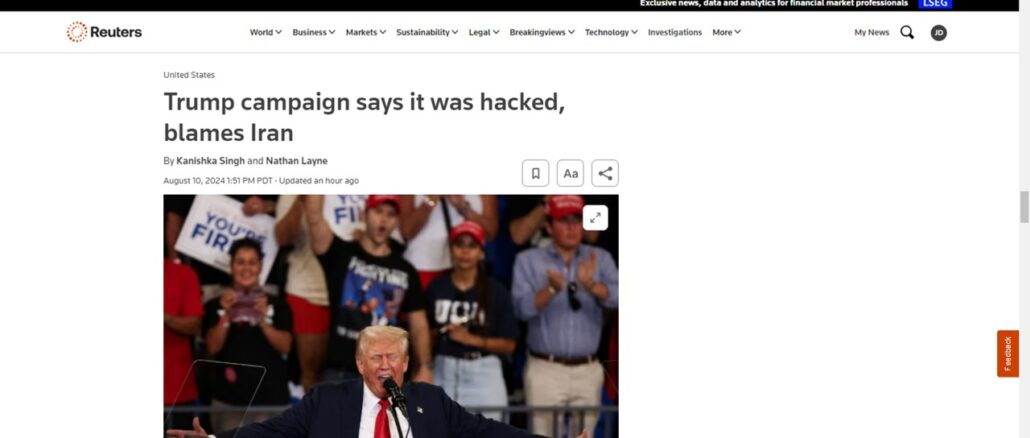Open author Kanishka Singh's page
The image size is (1030, 438).
(210, 161)
